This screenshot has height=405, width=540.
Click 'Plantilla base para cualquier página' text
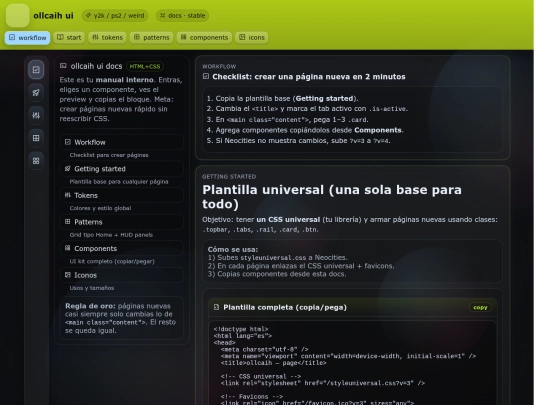pos(119,181)
